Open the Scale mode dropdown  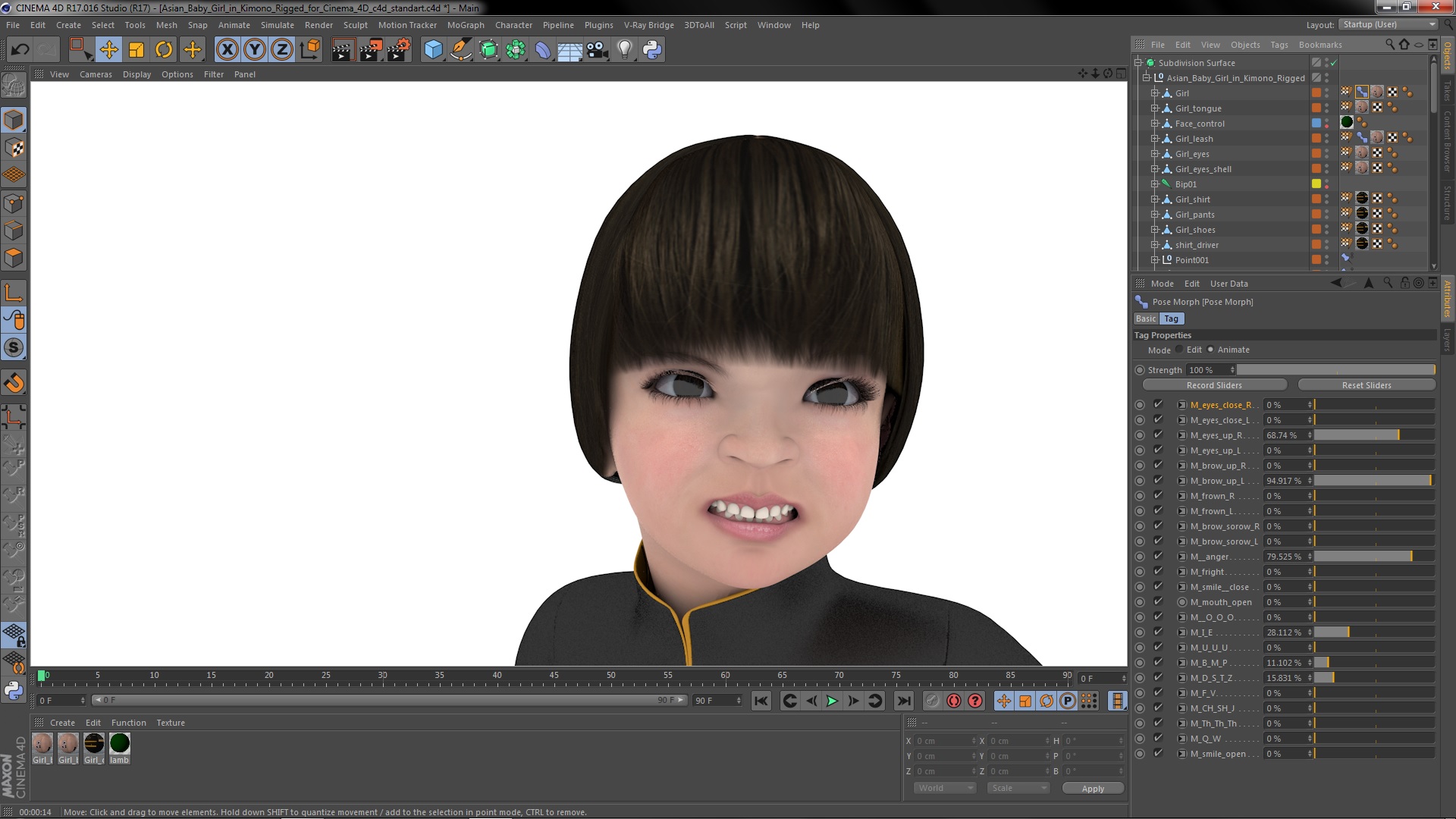pos(1018,789)
